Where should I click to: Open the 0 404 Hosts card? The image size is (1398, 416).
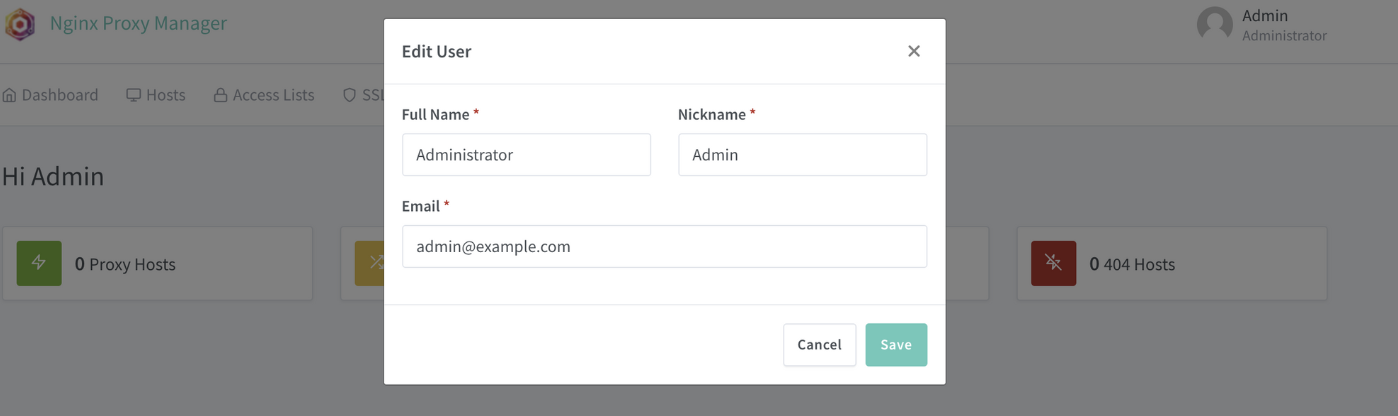tap(1172, 263)
